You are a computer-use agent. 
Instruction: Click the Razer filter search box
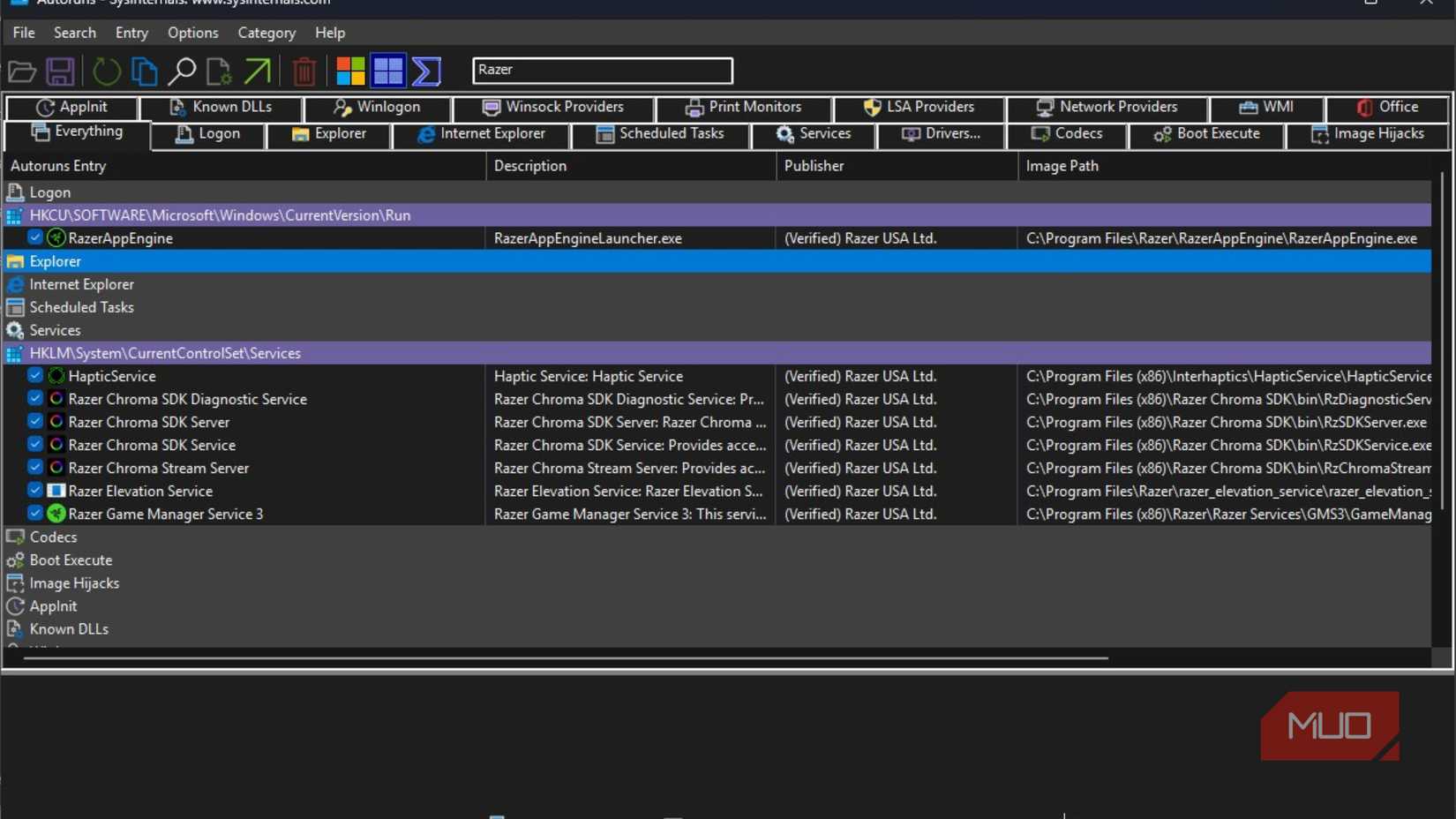pos(603,70)
